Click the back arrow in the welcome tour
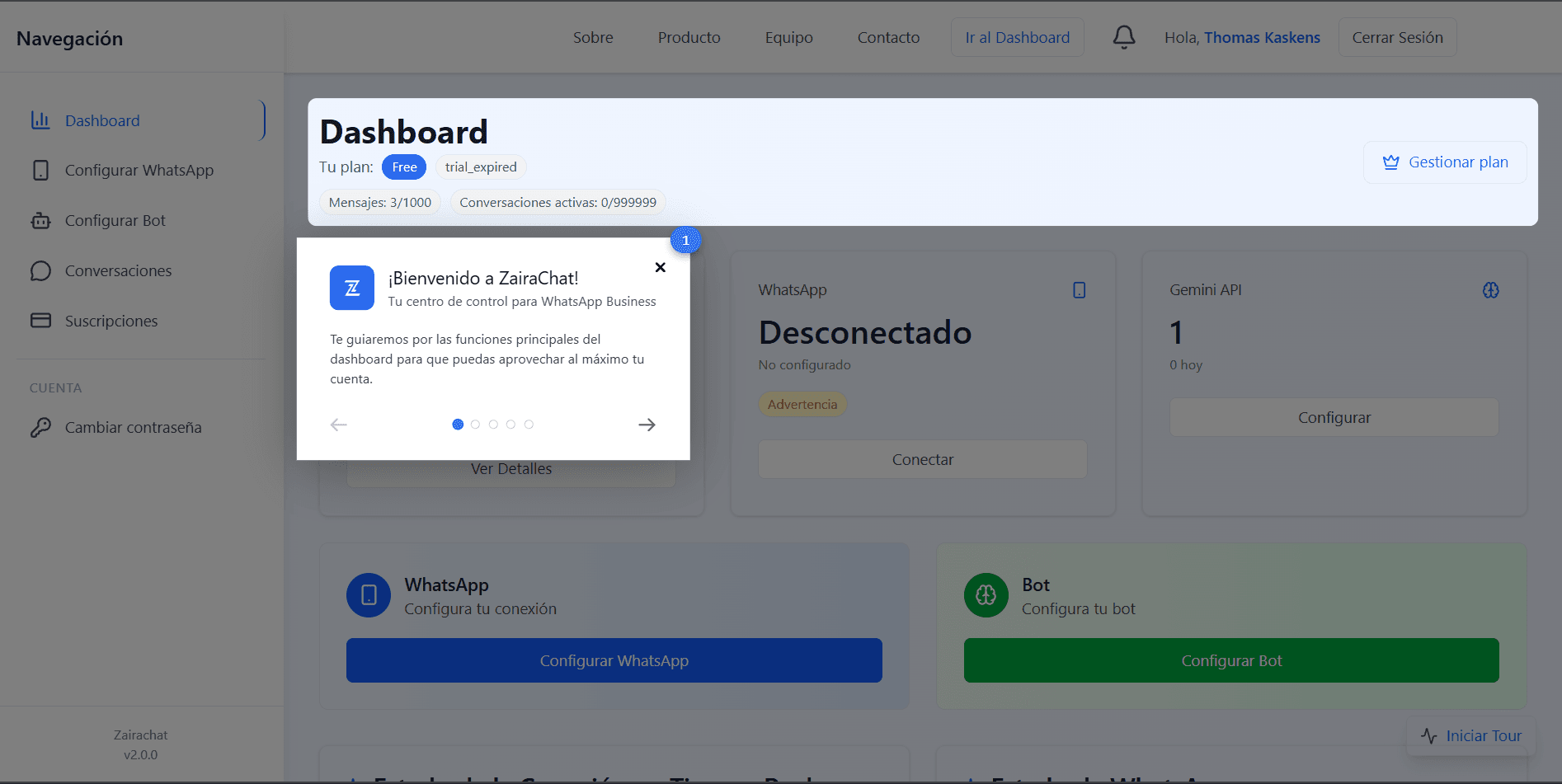 coord(338,425)
